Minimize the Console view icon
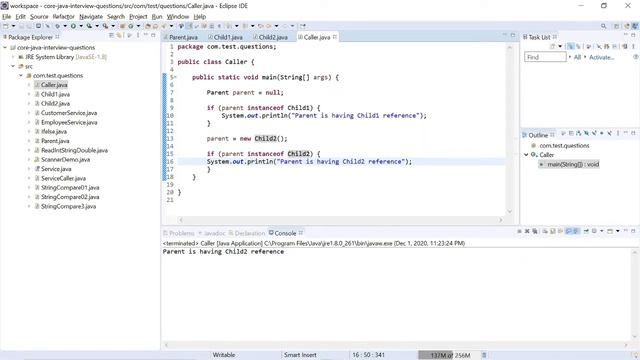Screen dimensions: 640x360 pos(626,231)
